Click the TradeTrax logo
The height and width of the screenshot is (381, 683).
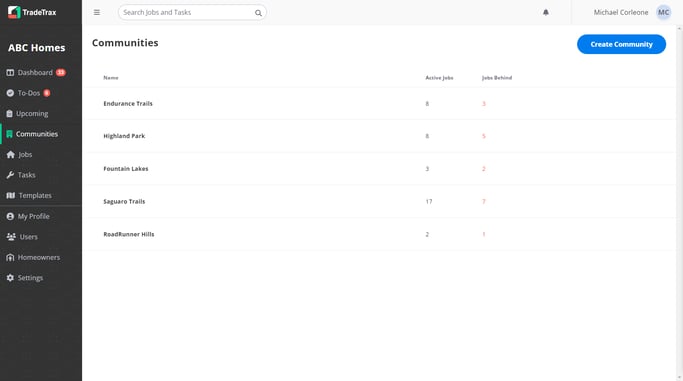click(x=32, y=12)
